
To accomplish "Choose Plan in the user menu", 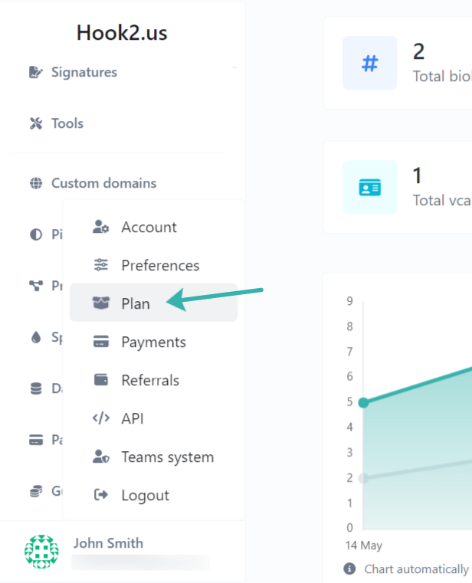I will click(x=153, y=303).
